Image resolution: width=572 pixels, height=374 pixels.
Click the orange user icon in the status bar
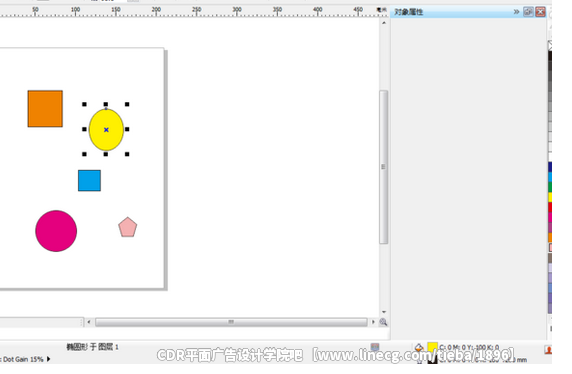tap(548, 350)
